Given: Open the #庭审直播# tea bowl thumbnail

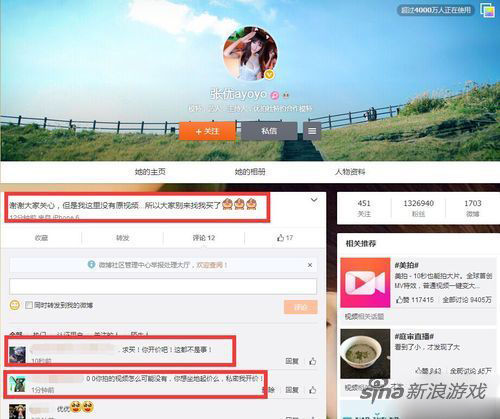Looking at the screenshot, I should coord(365,354).
